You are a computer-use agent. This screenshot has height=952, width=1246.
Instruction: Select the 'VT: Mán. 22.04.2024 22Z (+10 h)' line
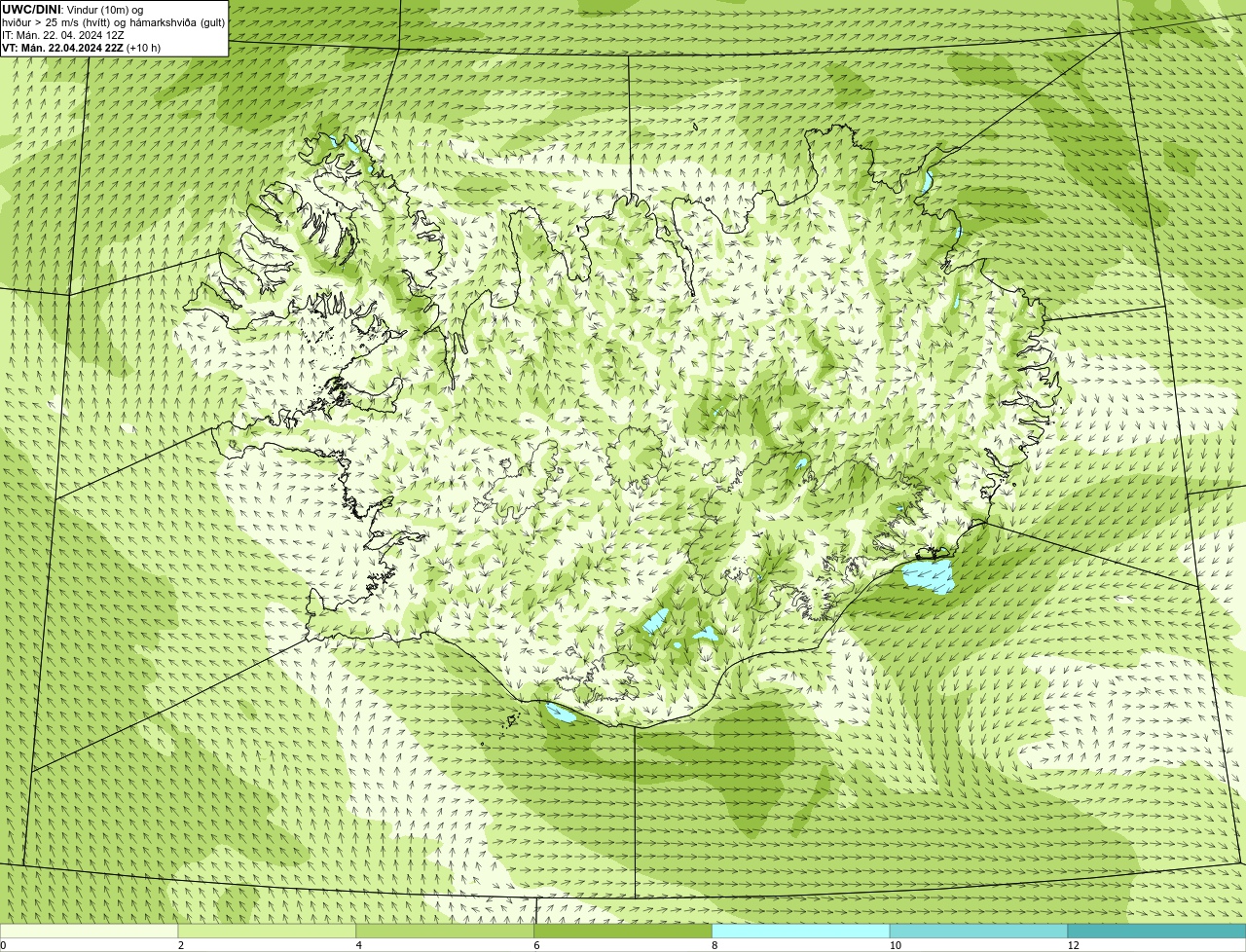pyautogui.click(x=82, y=48)
